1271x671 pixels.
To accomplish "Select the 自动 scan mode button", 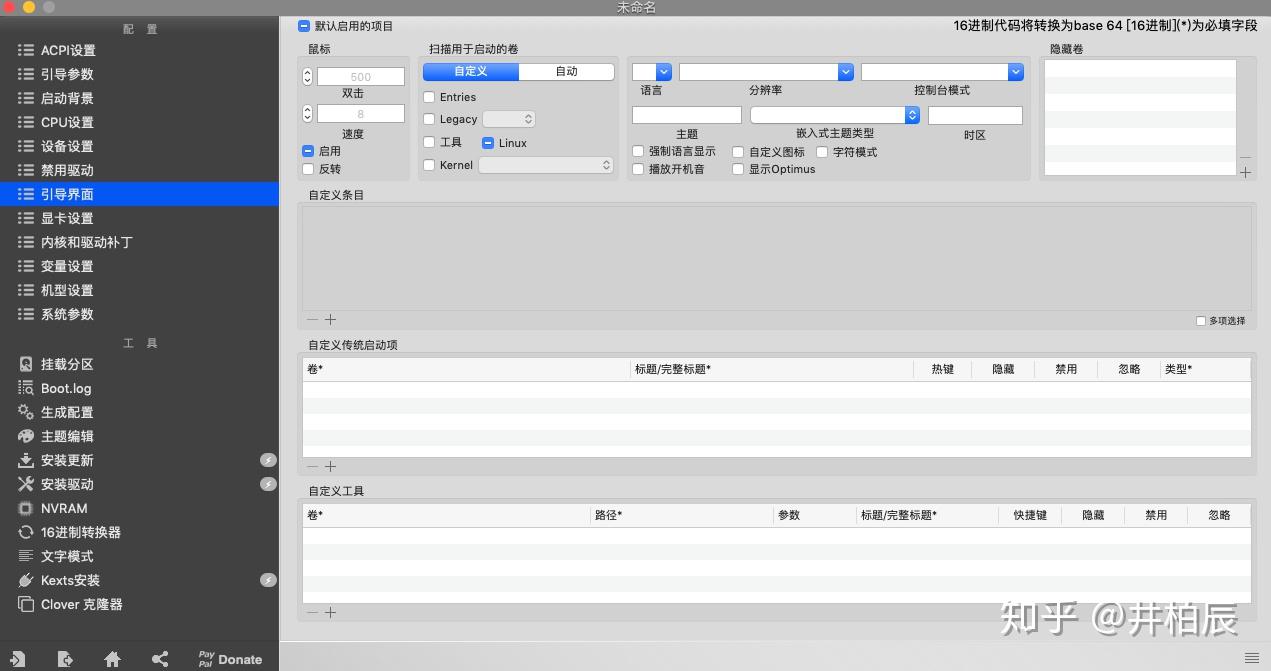I will 566,71.
